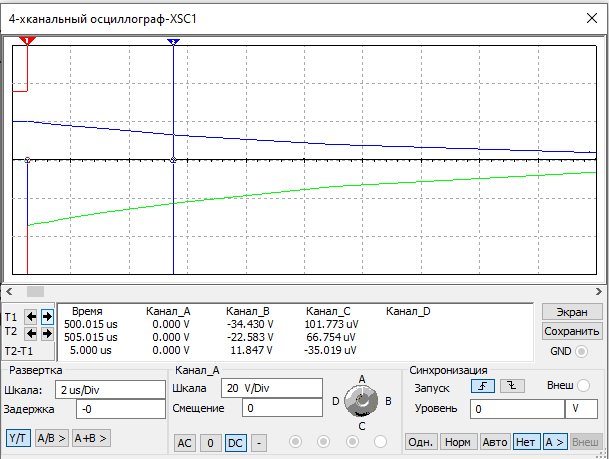This screenshot has width=609, height=459.
Task: Click the Экран button
Action: (x=572, y=312)
